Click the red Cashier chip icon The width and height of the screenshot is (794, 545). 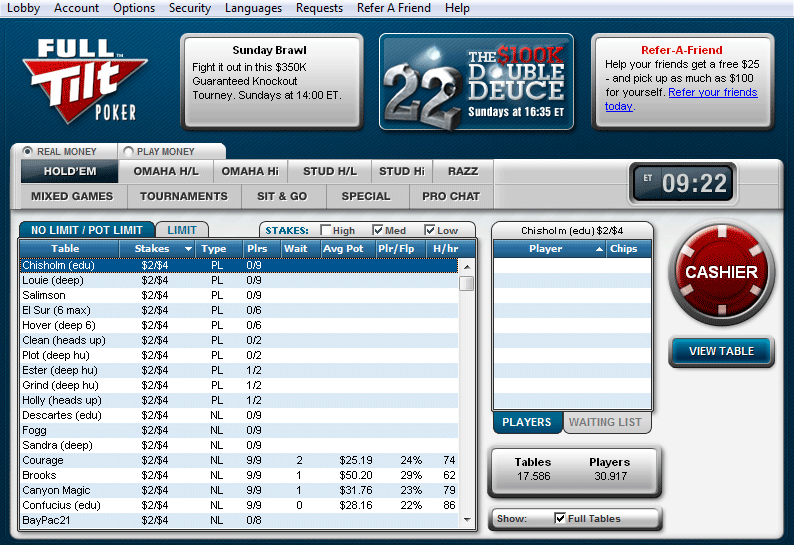pos(722,272)
